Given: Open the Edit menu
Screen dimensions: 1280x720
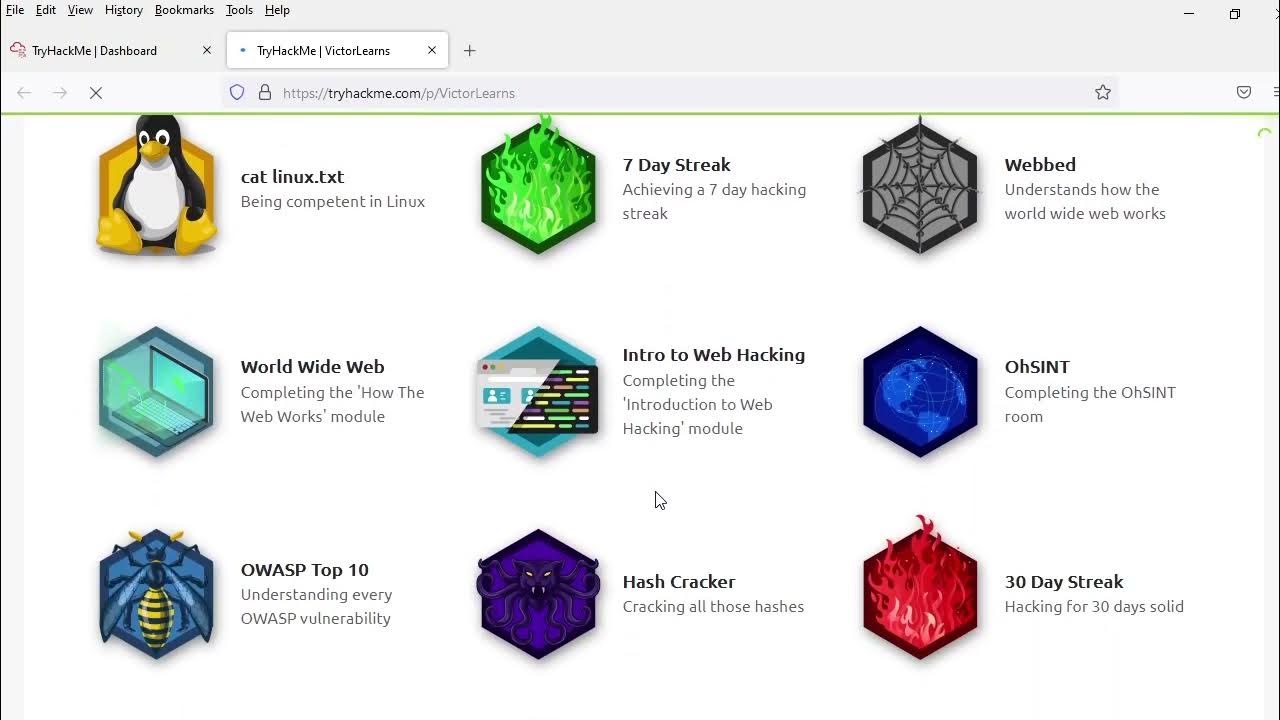Looking at the screenshot, I should pyautogui.click(x=46, y=10).
